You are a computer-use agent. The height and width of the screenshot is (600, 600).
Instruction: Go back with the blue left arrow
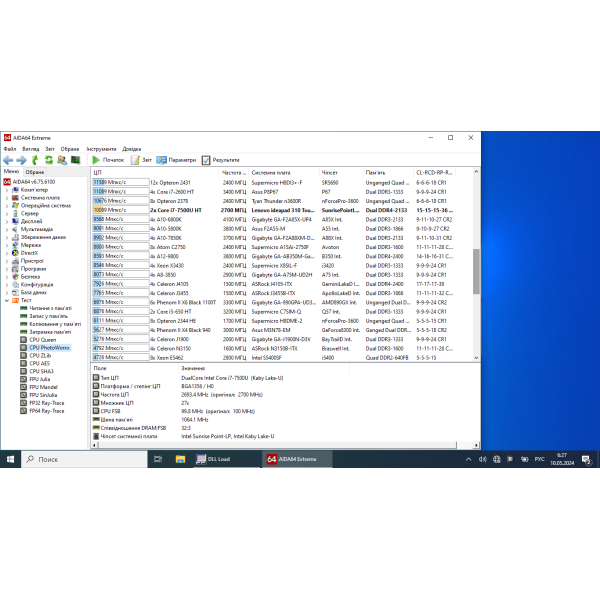point(8,160)
